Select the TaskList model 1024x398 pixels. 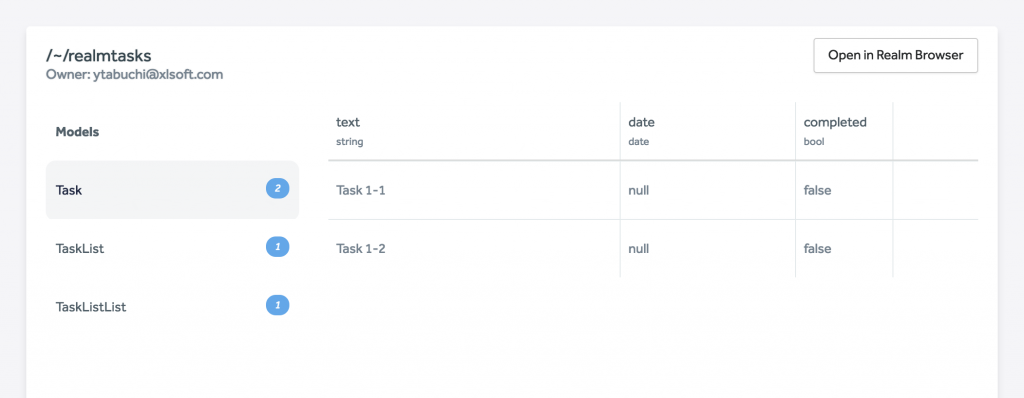tap(172, 248)
